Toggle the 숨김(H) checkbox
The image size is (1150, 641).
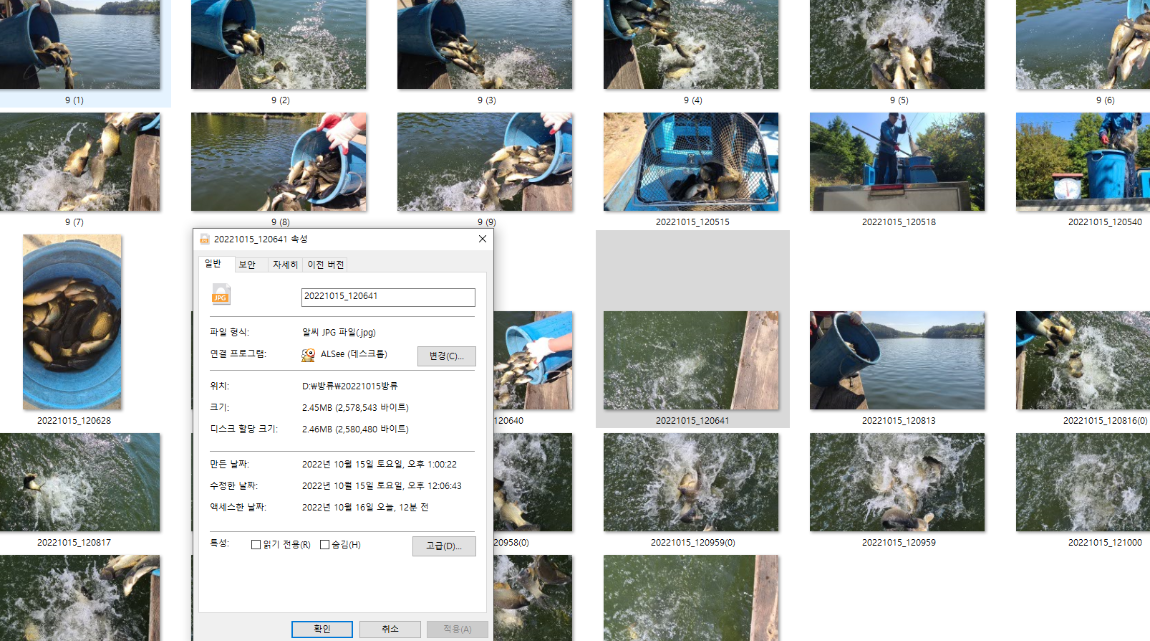tap(324, 545)
